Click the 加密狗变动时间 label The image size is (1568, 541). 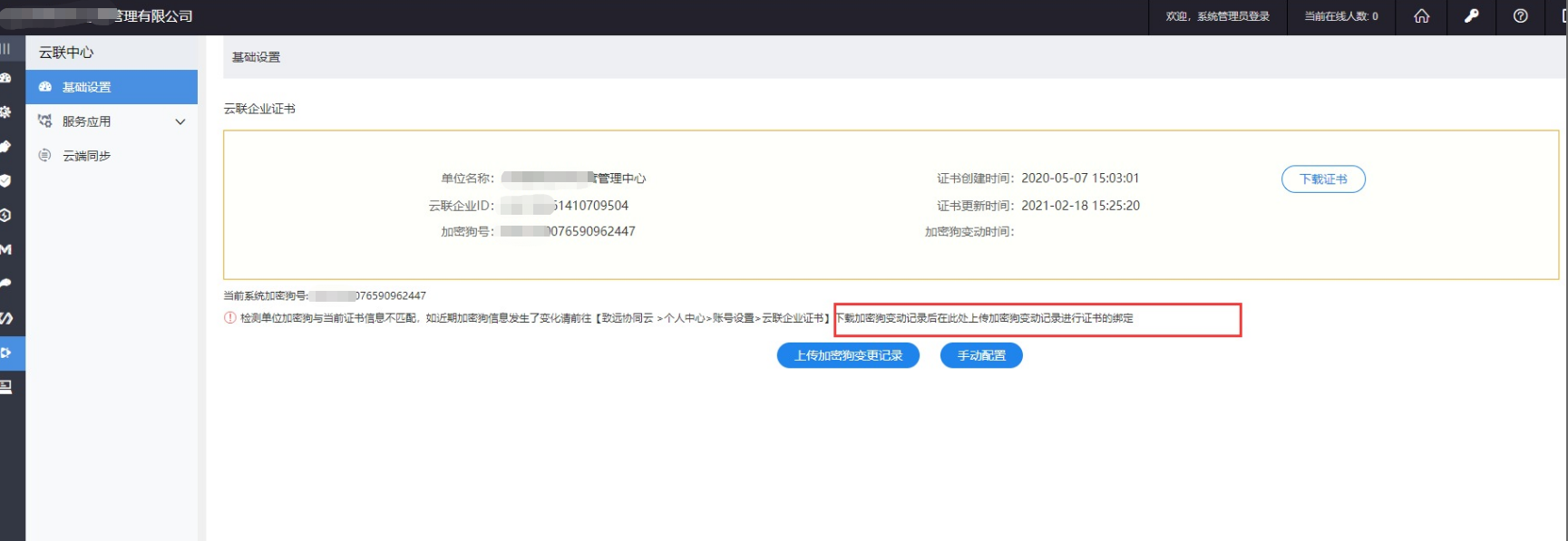[x=969, y=232]
